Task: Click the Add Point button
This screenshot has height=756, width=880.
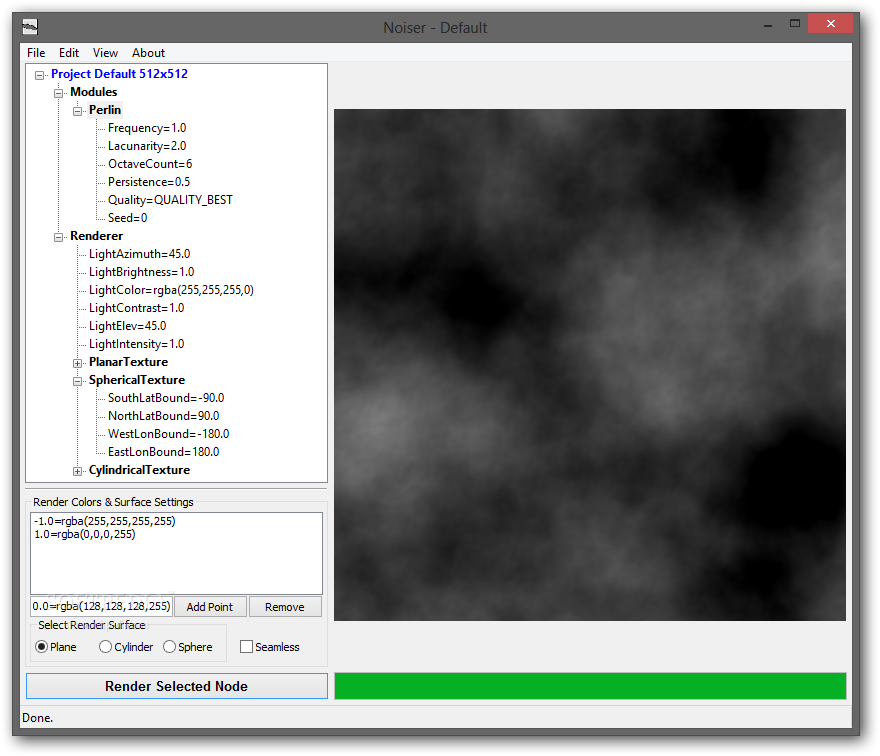Action: [x=210, y=607]
